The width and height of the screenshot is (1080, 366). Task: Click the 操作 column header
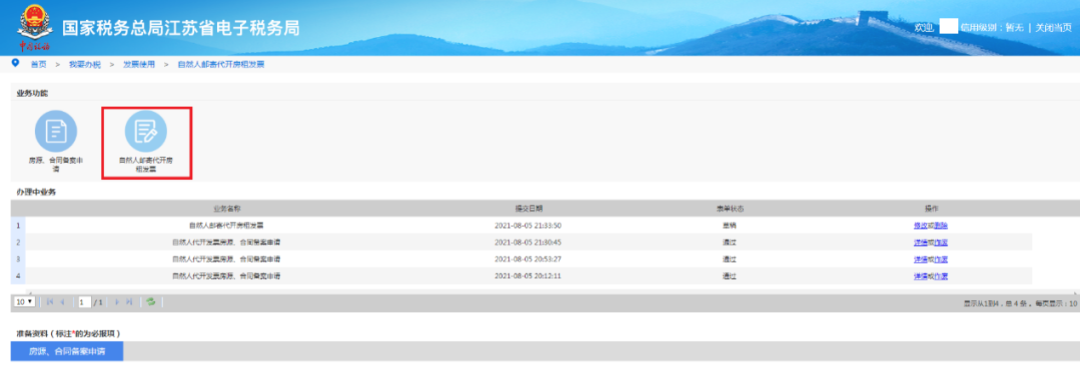[x=931, y=208]
